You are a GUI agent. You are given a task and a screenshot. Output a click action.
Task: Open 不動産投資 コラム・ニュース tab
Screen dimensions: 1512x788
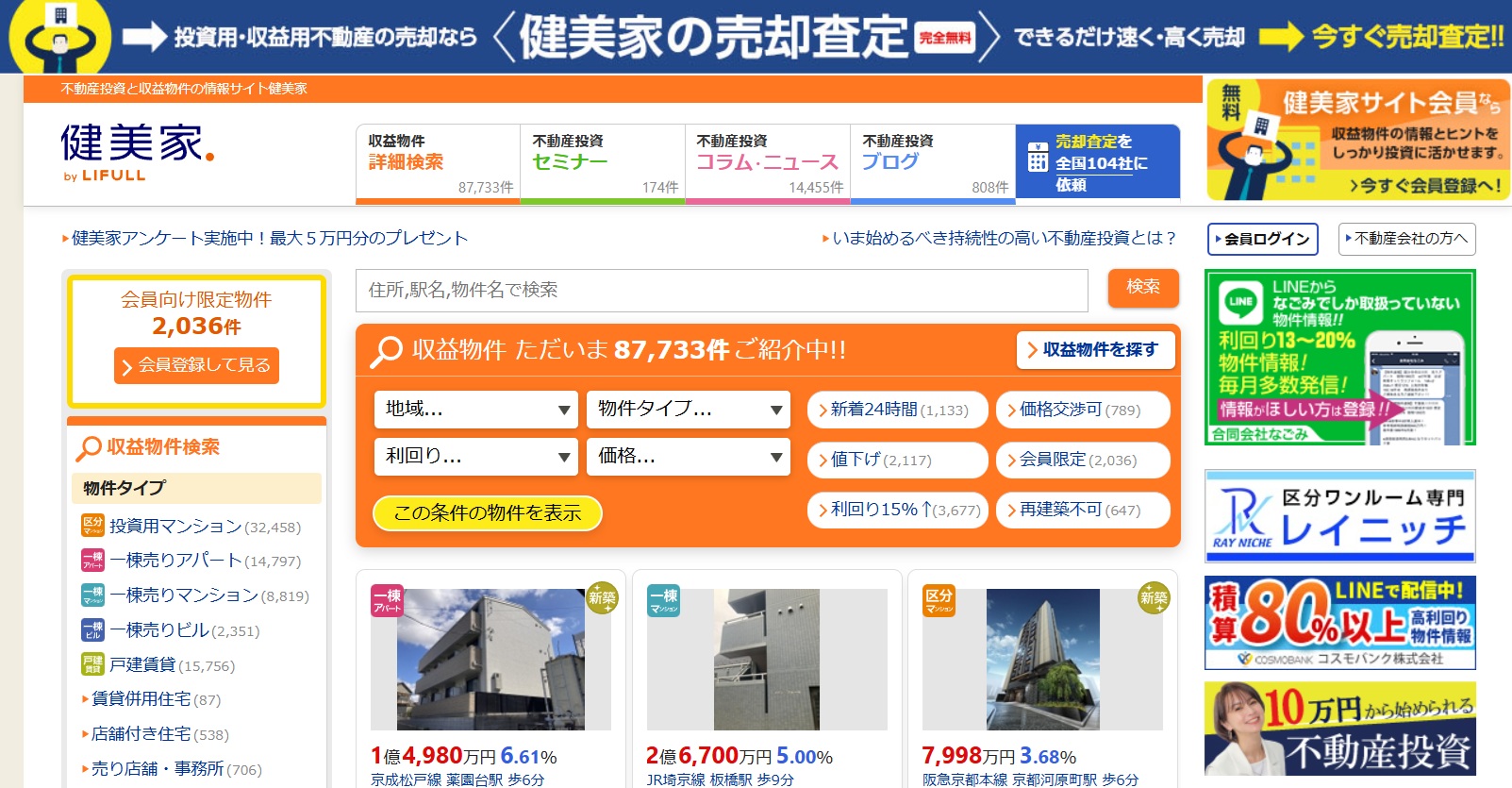(x=767, y=163)
